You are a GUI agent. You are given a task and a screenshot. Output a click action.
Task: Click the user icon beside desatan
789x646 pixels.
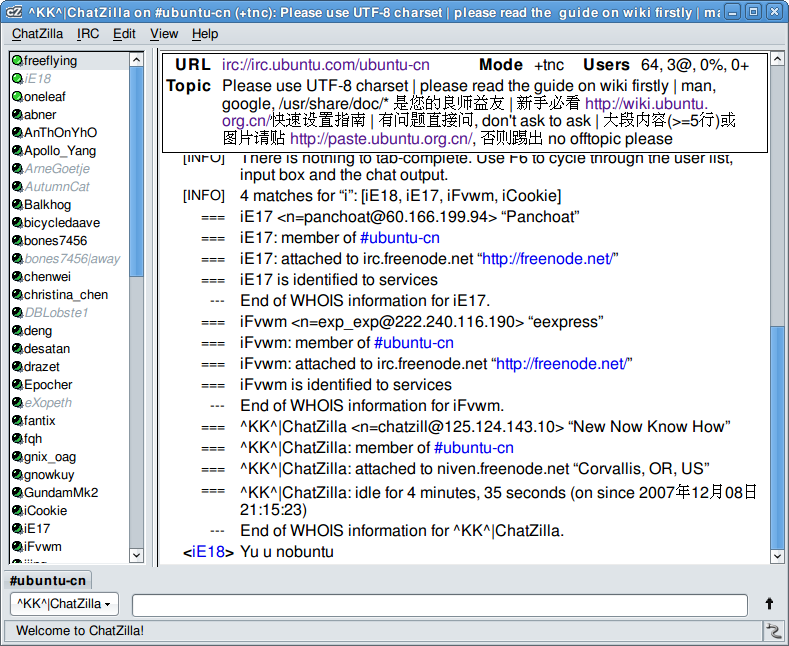pos(17,349)
